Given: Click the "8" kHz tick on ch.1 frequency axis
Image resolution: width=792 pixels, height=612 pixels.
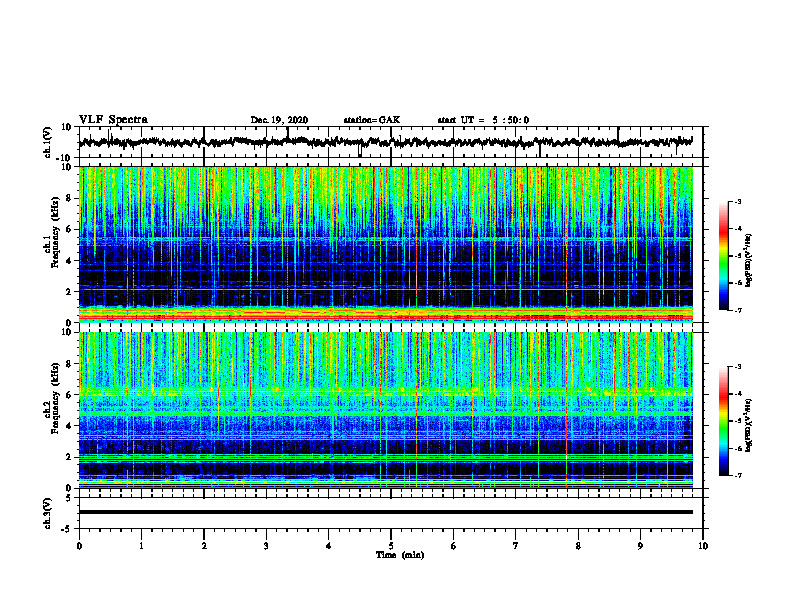Looking at the screenshot, I should point(69,198).
